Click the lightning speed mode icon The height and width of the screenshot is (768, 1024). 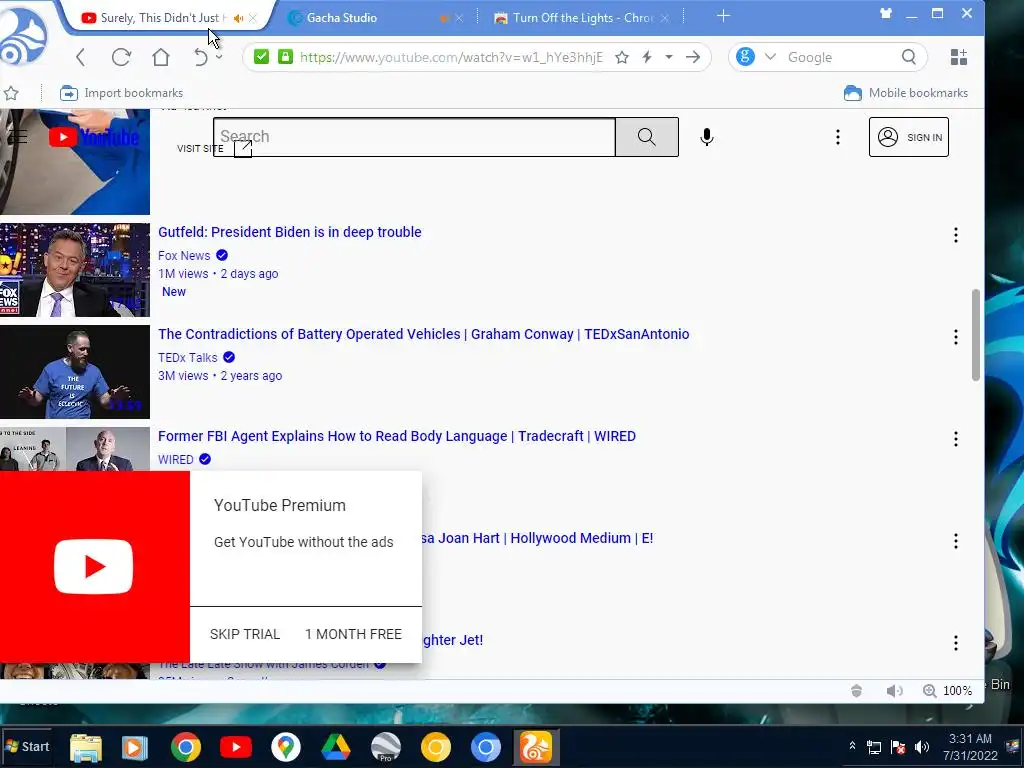click(x=647, y=57)
